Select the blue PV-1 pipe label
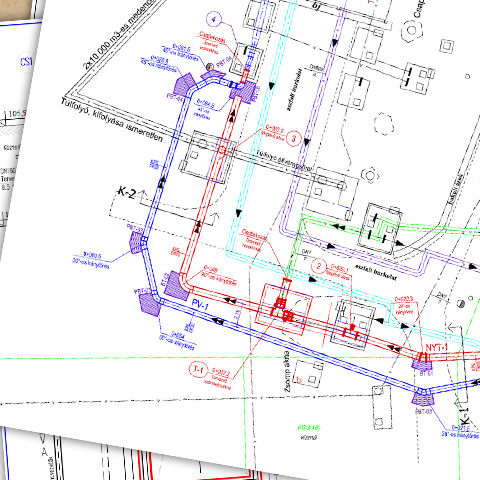The width and height of the screenshot is (480, 480). pos(200,305)
